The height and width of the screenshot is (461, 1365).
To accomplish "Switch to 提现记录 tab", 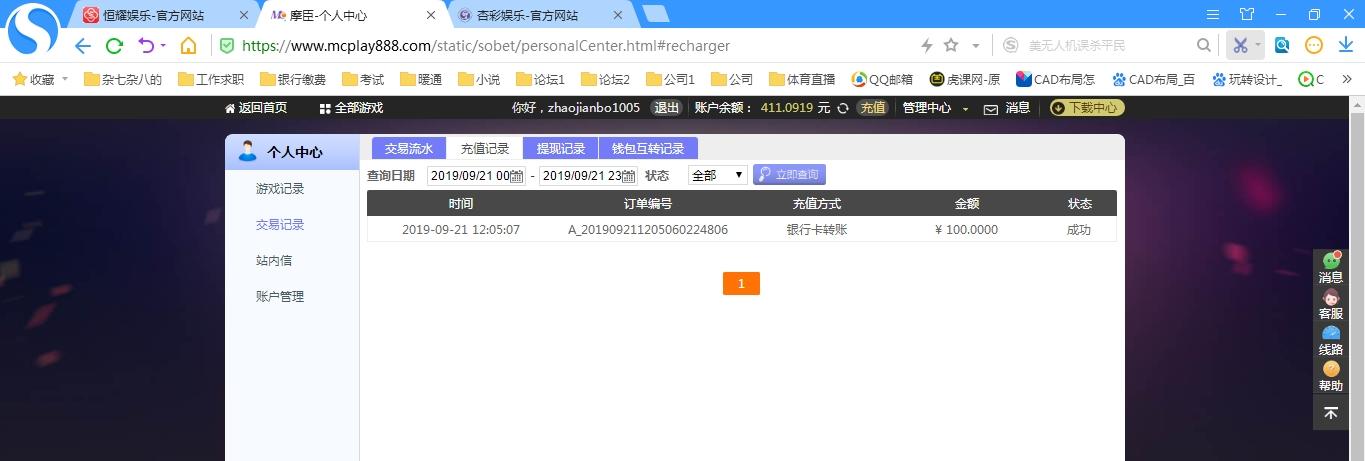I will tap(560, 148).
